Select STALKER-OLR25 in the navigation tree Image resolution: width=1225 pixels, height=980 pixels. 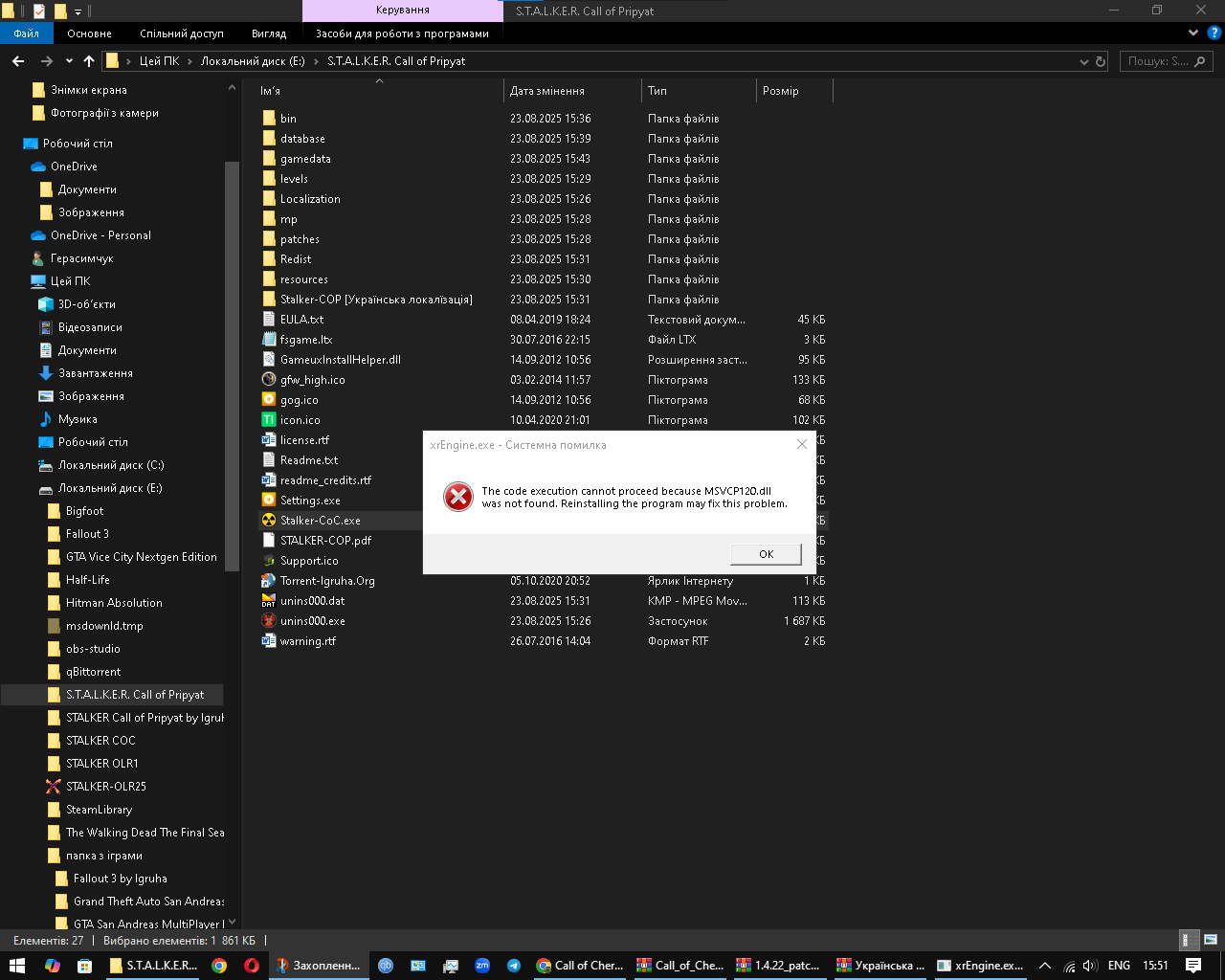click(x=105, y=787)
